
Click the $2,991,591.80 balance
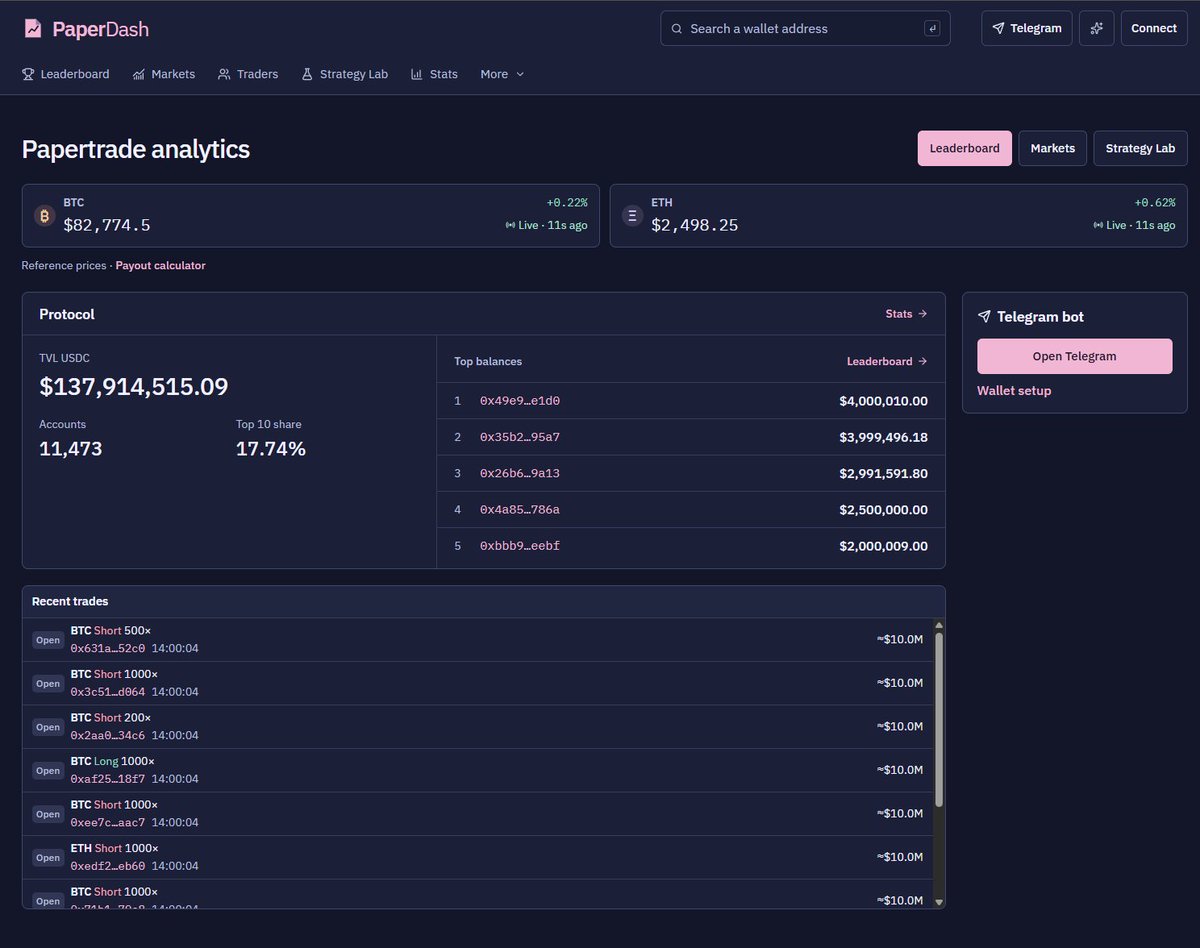[x=884, y=473]
